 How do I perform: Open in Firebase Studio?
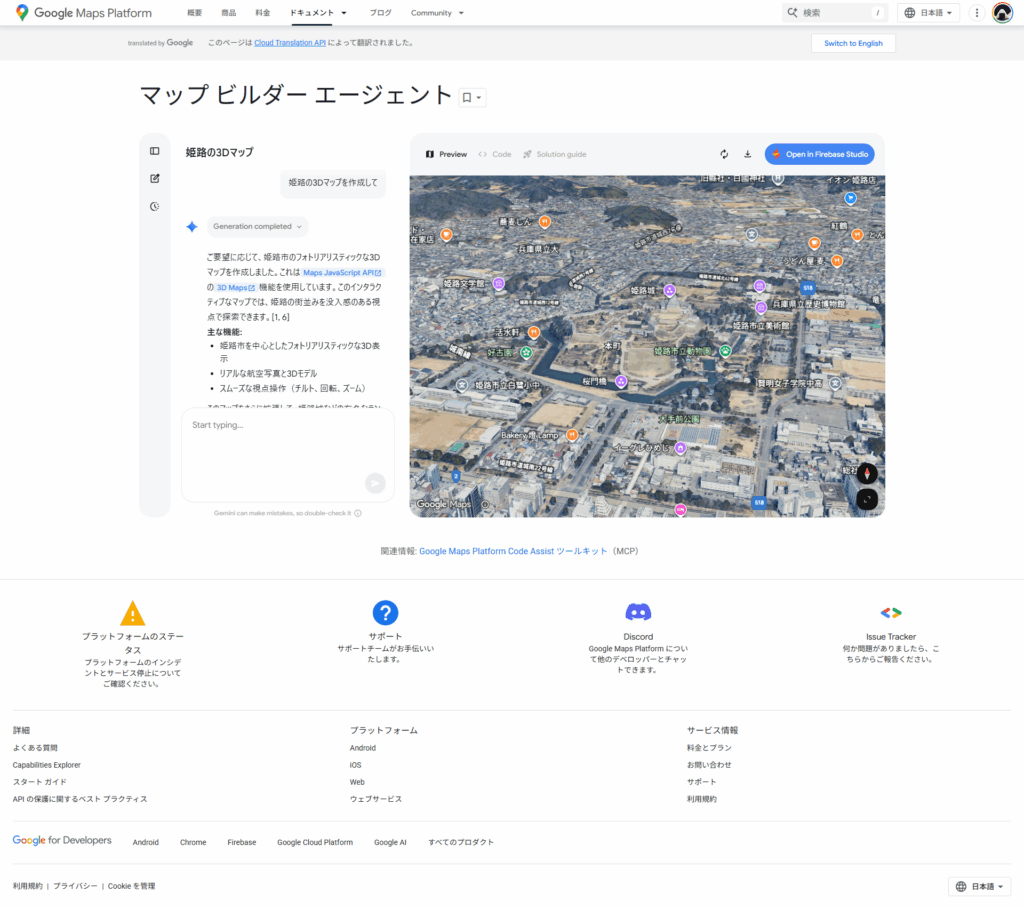(x=819, y=154)
